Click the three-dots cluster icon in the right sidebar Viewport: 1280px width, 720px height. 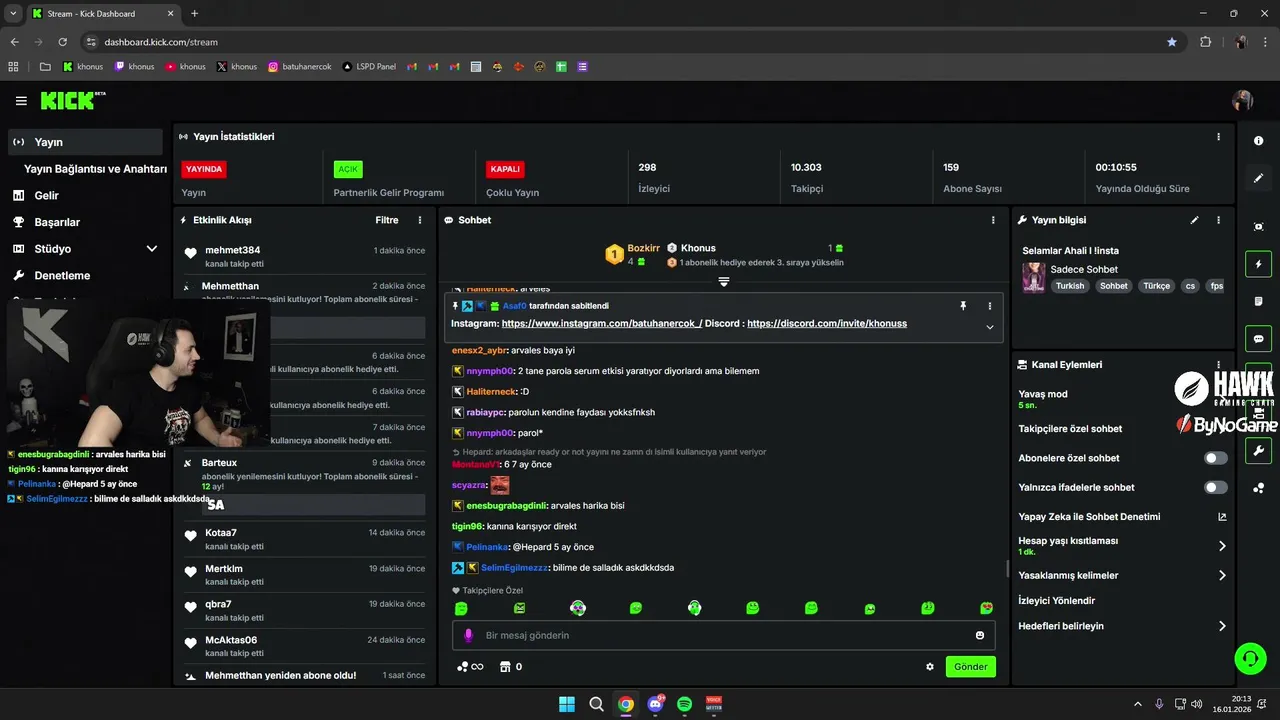click(x=1258, y=488)
